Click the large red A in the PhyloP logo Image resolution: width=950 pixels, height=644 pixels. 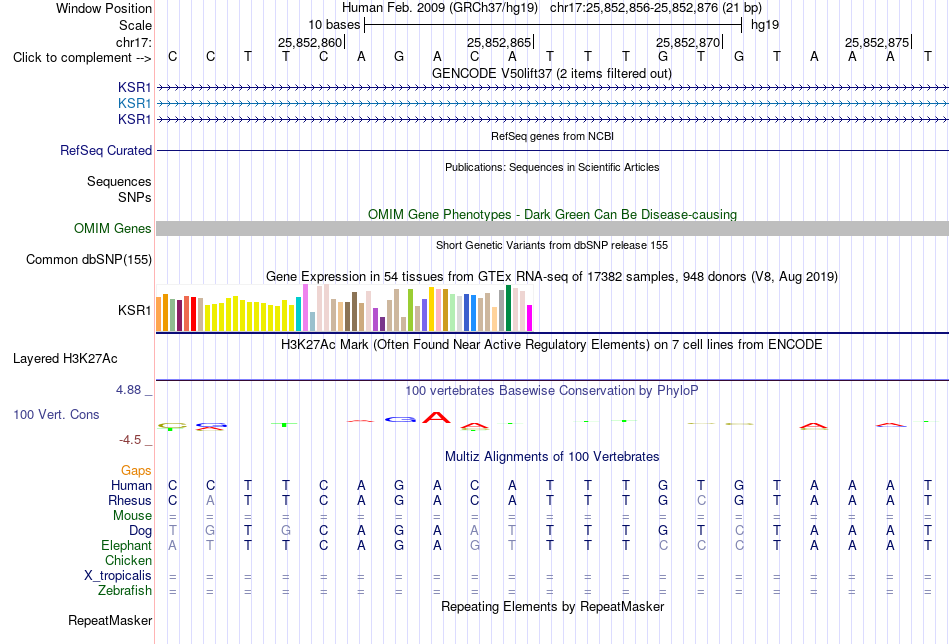(437, 417)
